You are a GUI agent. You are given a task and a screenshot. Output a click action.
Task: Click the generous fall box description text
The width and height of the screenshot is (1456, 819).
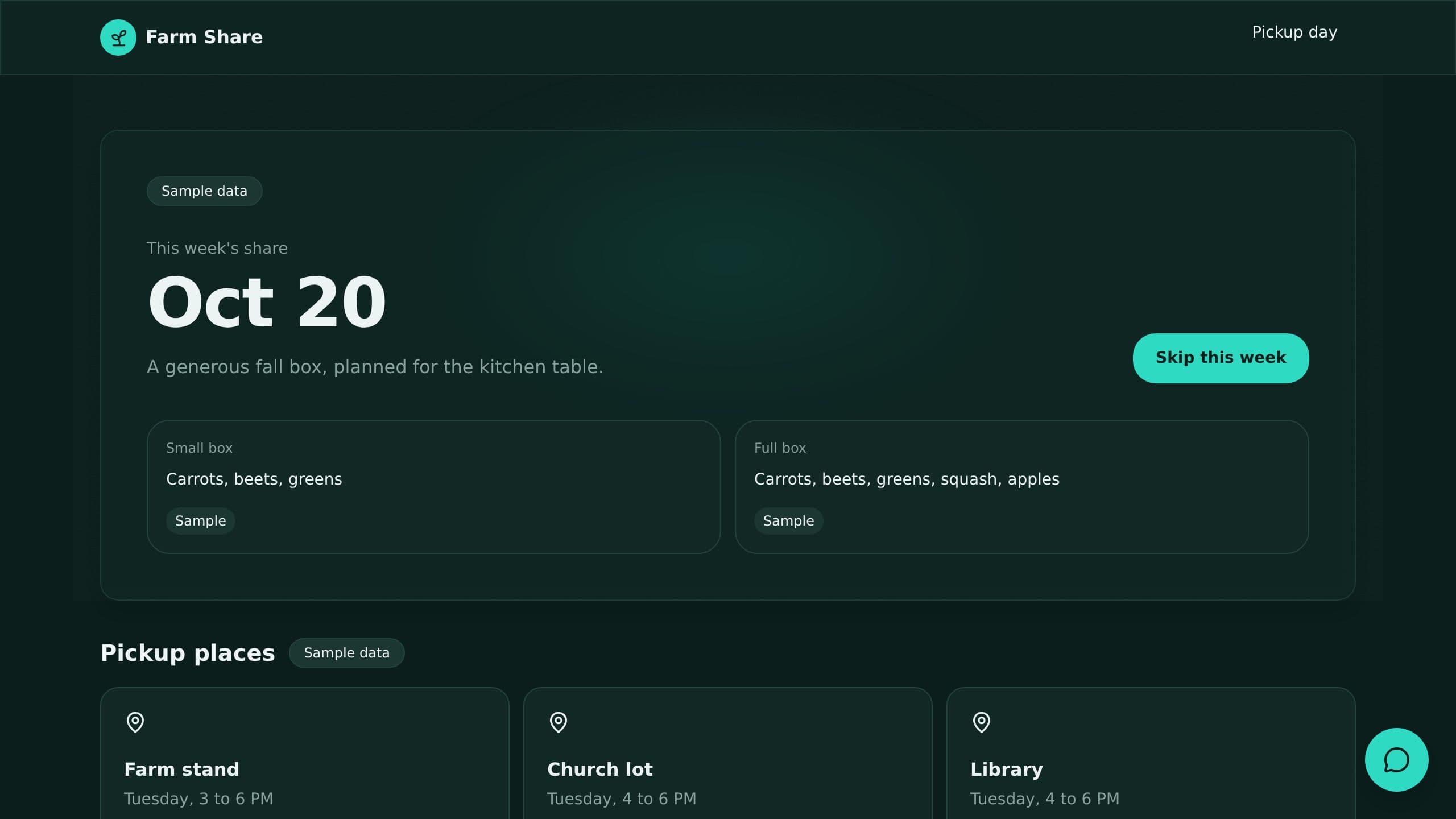(375, 367)
